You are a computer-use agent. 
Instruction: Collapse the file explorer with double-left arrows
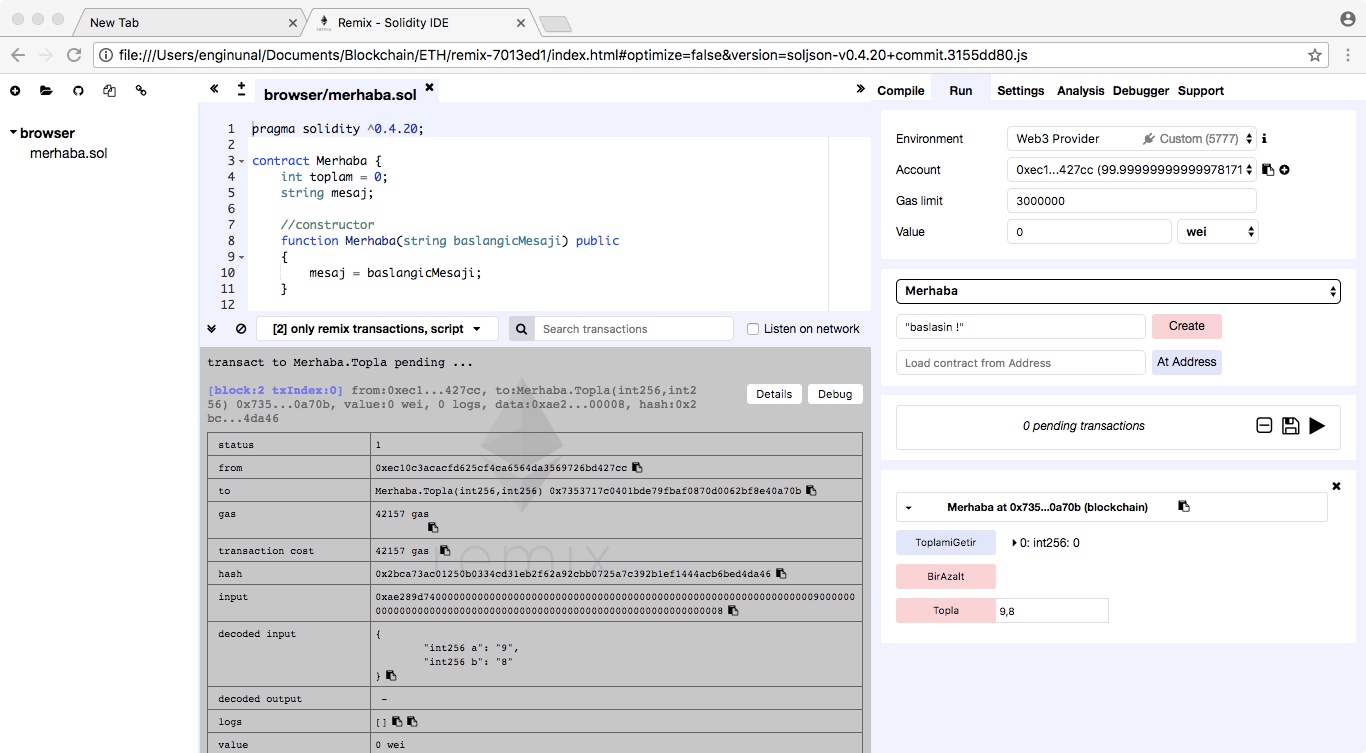tap(214, 89)
